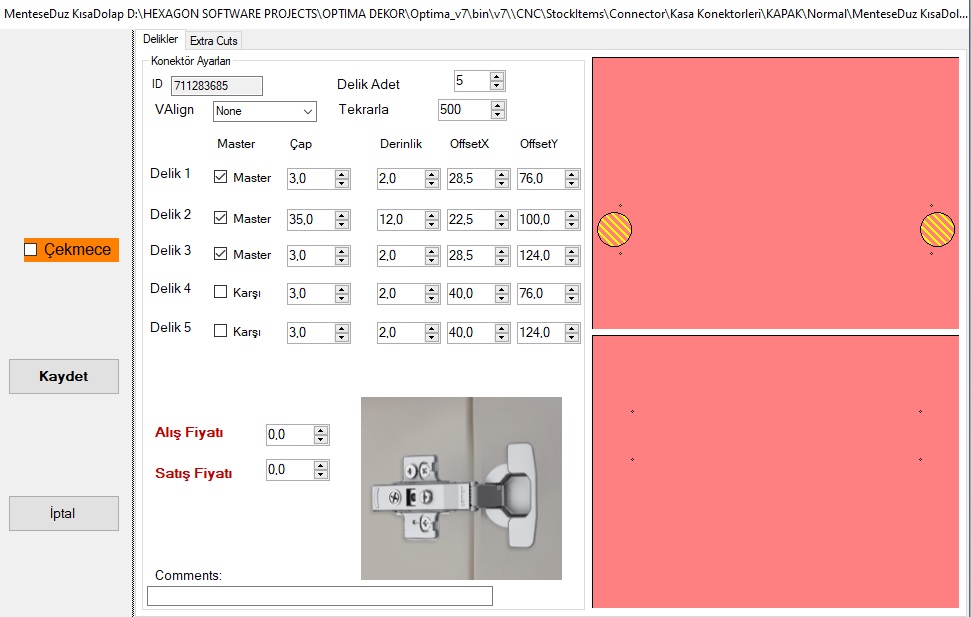Increase Delik 1 Çap spinner value
971x617 pixels.
tap(342, 174)
